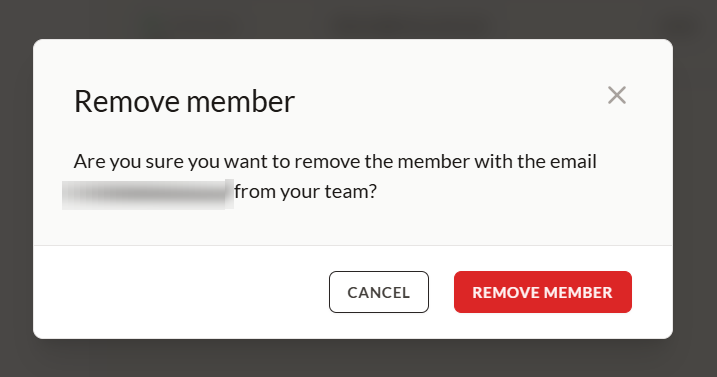717x377 pixels.
Task: Click the divider line above the footer buttons
Action: [x=353, y=245]
